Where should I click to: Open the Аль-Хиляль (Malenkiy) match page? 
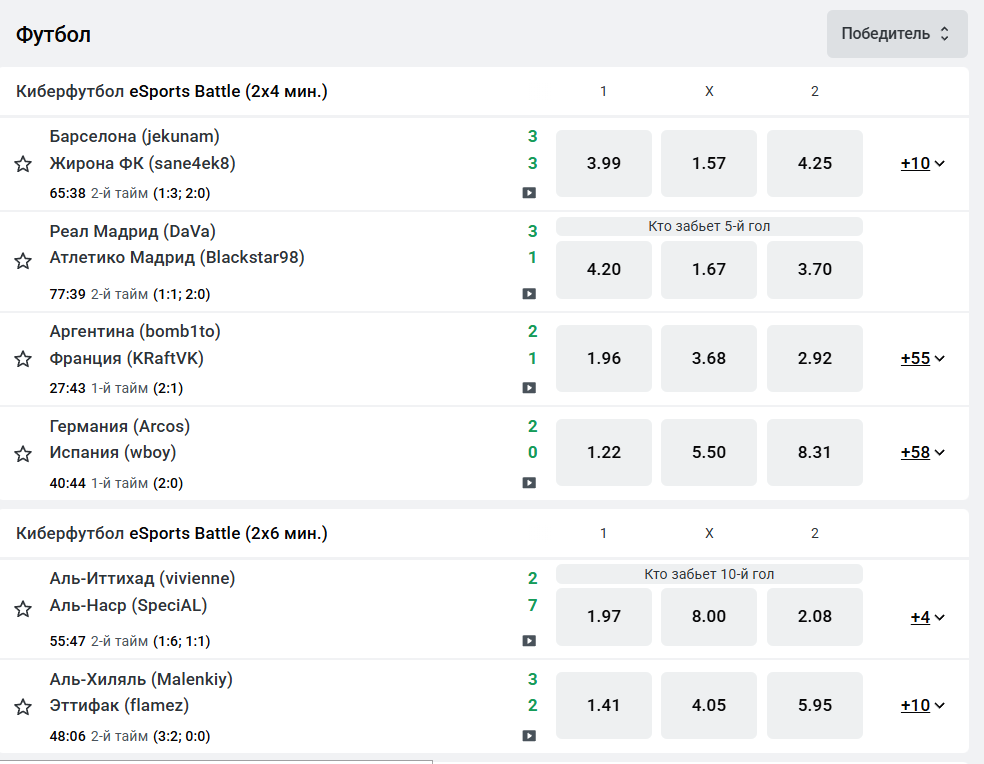[141, 680]
